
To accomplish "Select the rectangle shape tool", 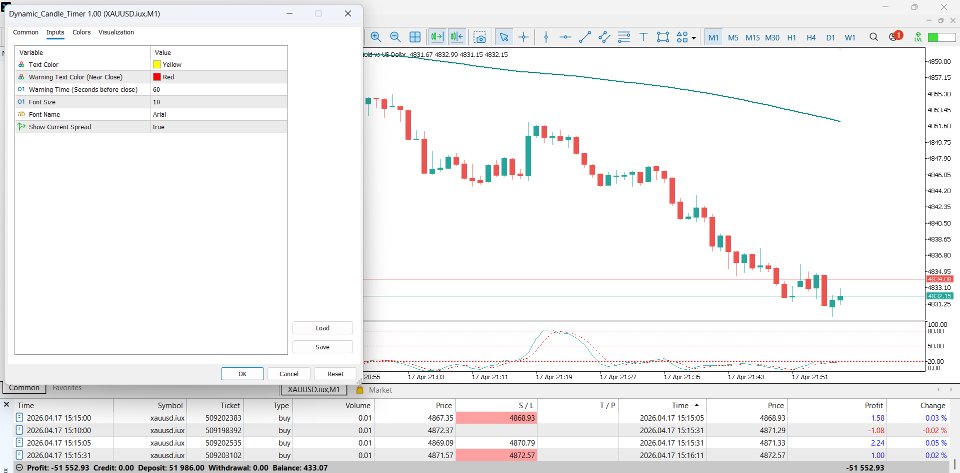I will pos(662,37).
